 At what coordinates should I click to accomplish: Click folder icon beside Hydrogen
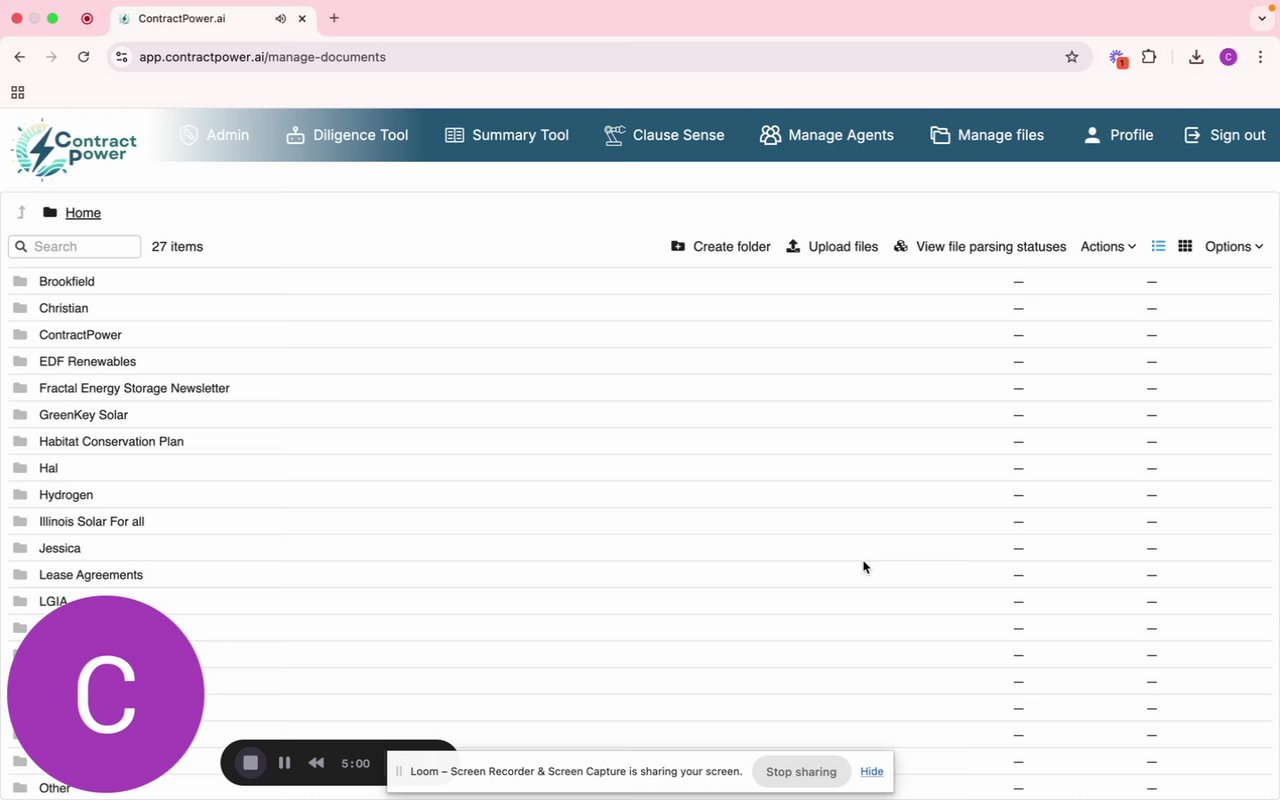[x=20, y=494]
